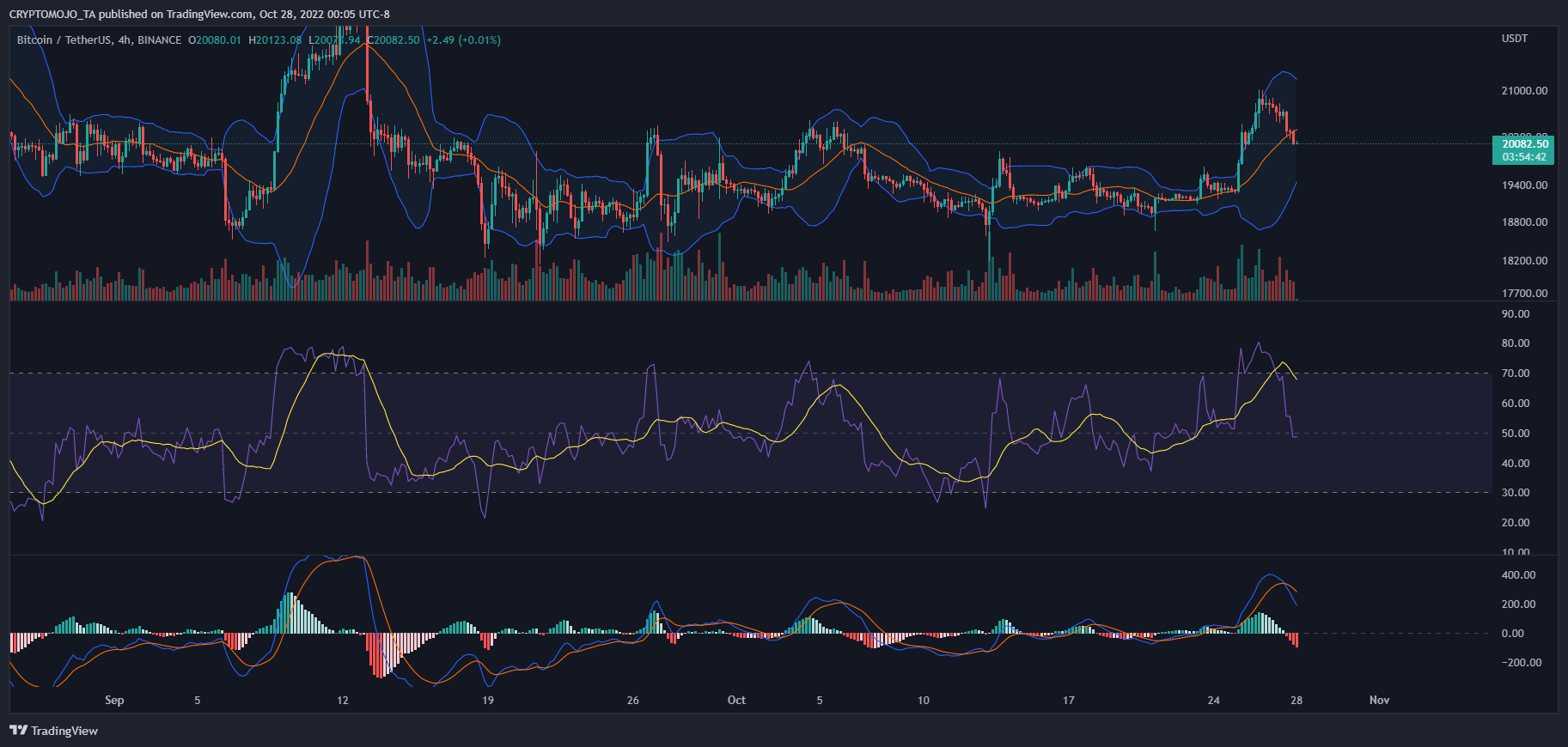Screen dimensions: 1568x747
Task: Click the "USDT" currency label on the price axis
Action: click(x=1515, y=39)
